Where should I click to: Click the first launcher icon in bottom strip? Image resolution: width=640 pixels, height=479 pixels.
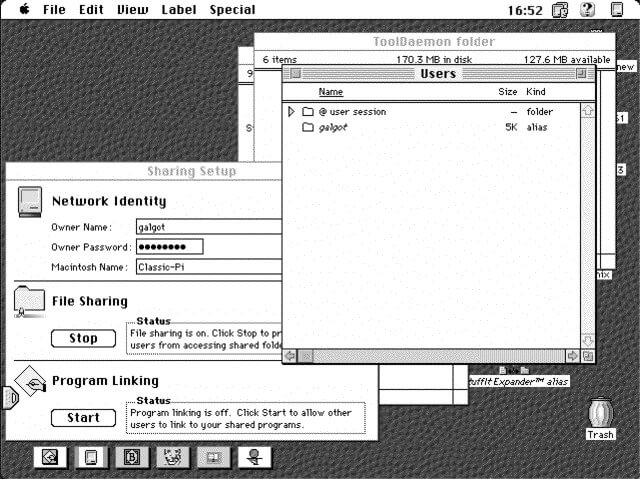click(50, 457)
